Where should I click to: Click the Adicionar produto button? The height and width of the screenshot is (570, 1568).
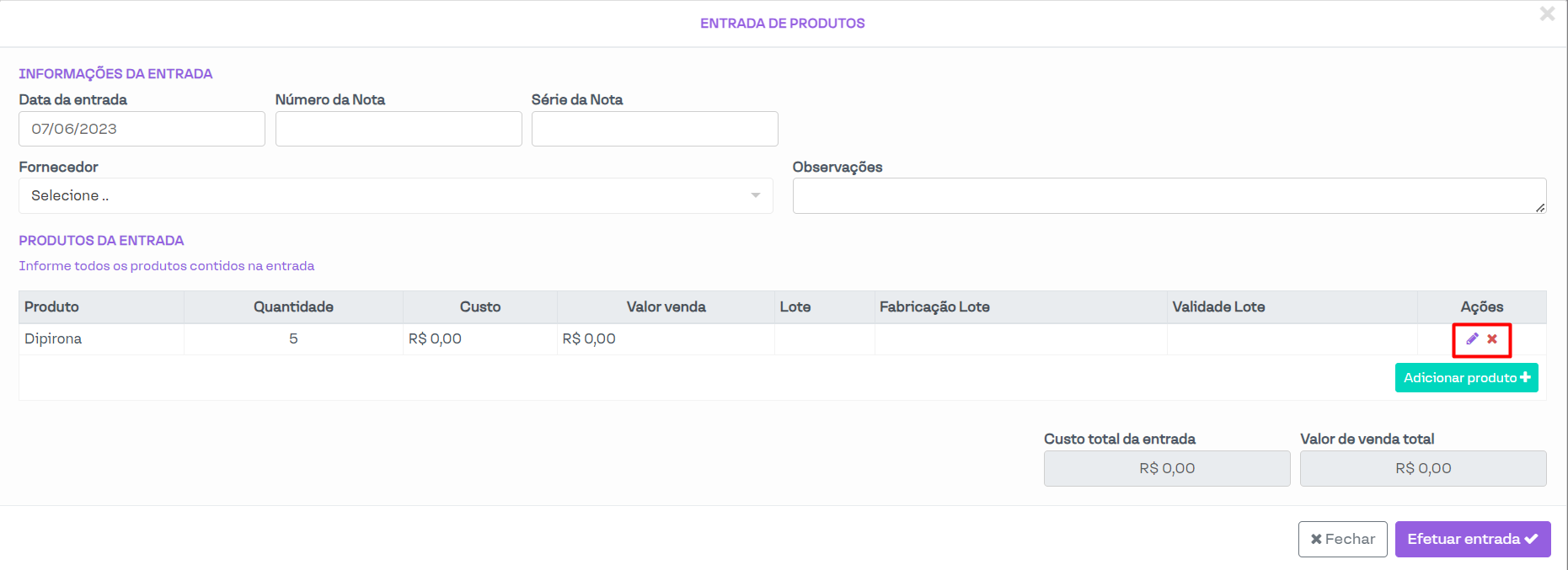pyautogui.click(x=1466, y=378)
